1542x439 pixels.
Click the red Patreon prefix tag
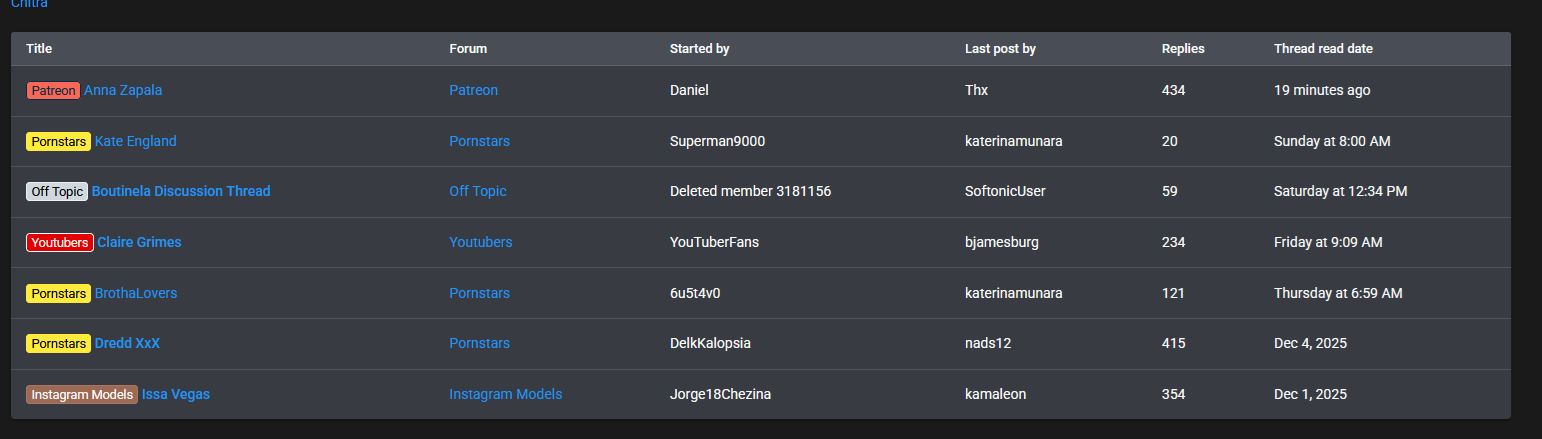pyautogui.click(x=53, y=91)
